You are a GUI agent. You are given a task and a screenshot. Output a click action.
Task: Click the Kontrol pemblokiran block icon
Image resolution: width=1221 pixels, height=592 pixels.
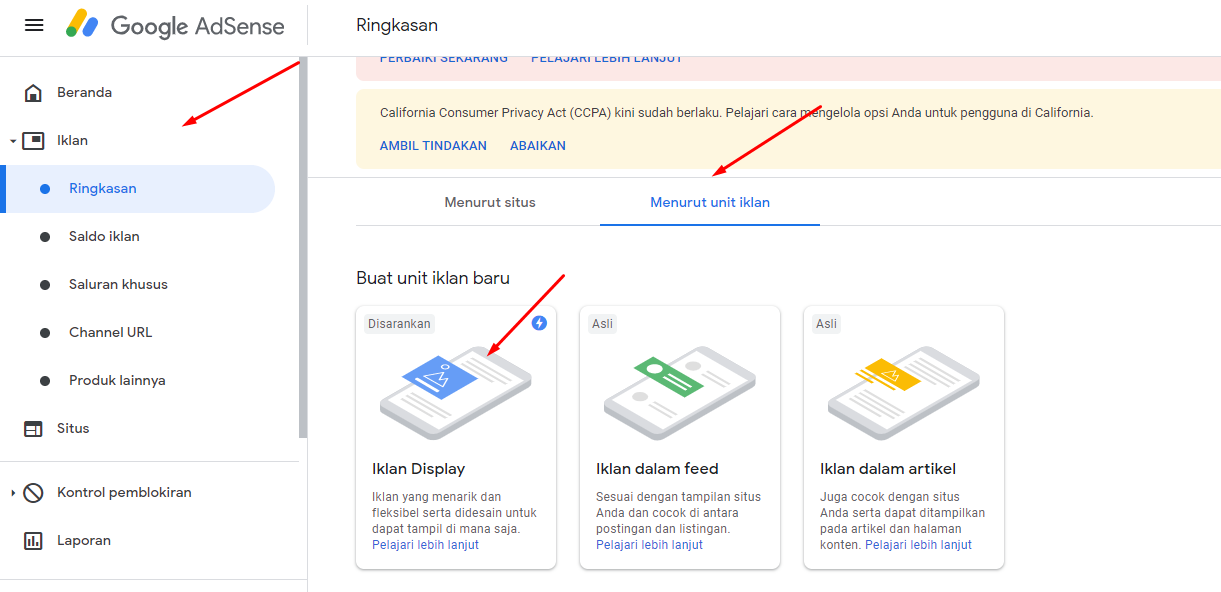(x=33, y=493)
